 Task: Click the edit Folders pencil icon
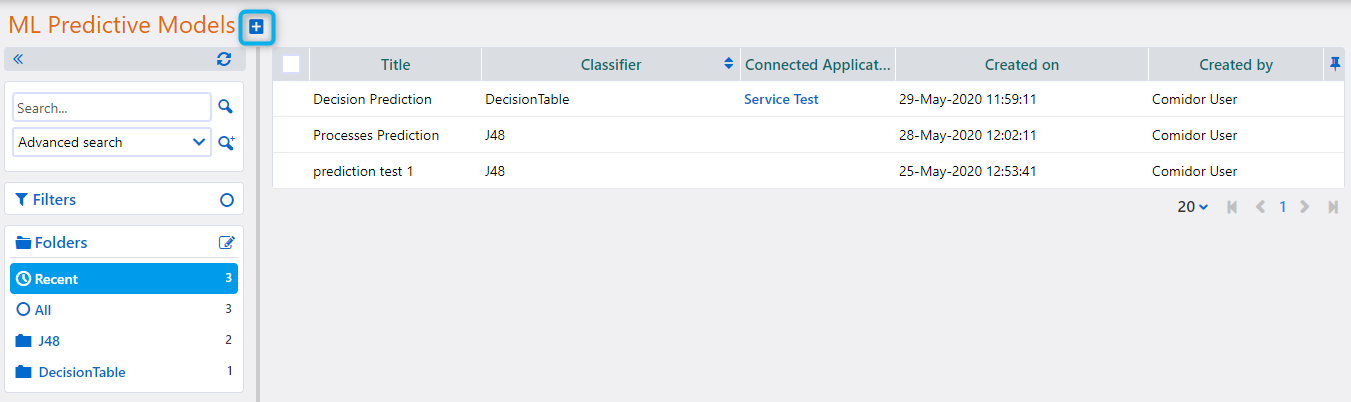(227, 242)
